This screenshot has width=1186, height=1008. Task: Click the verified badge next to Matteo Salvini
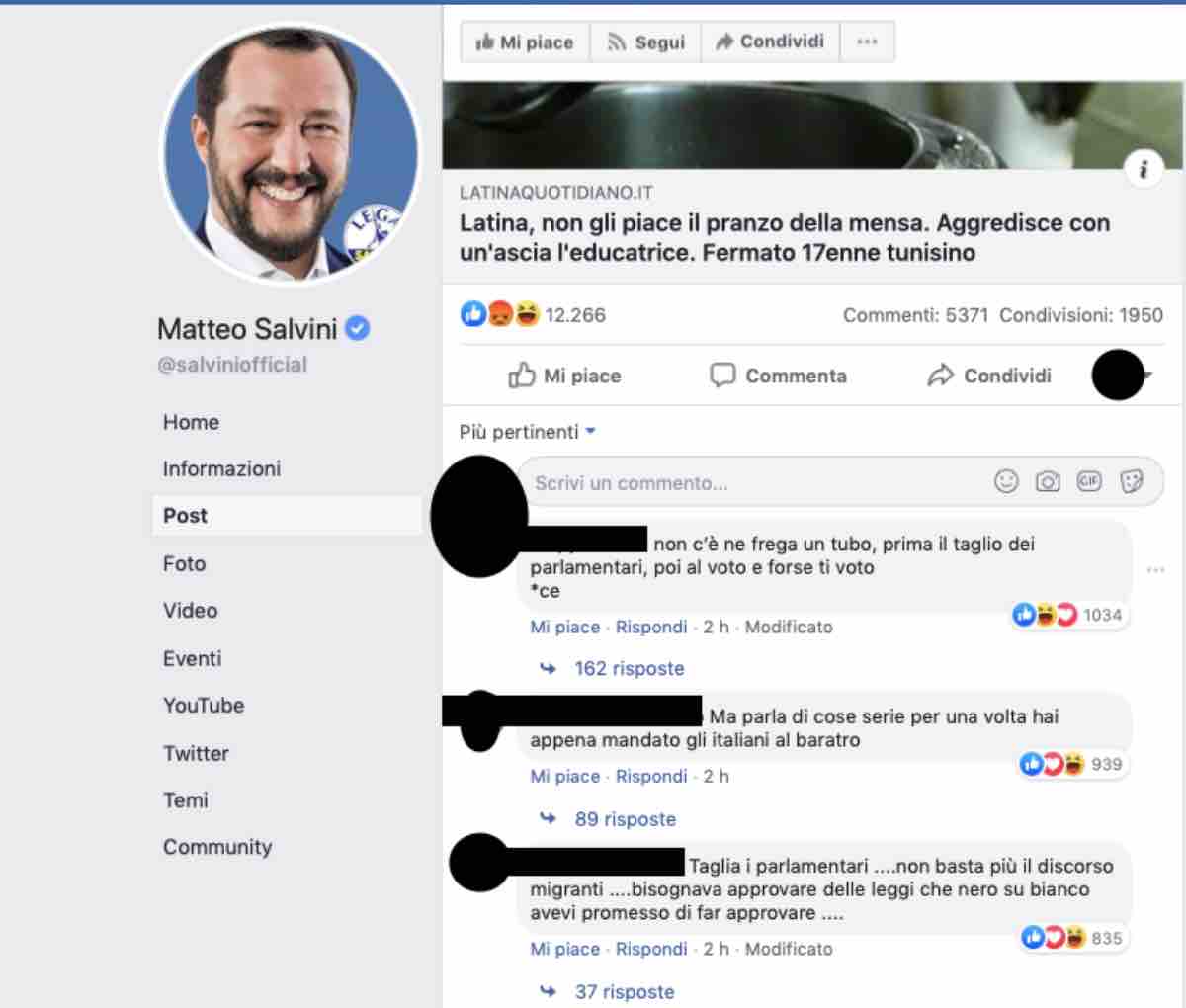tap(358, 328)
